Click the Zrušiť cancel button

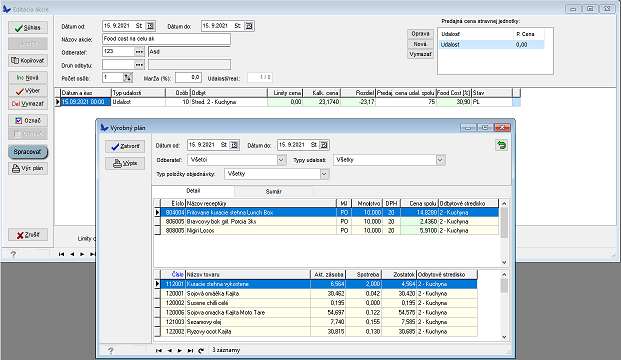pos(28,235)
